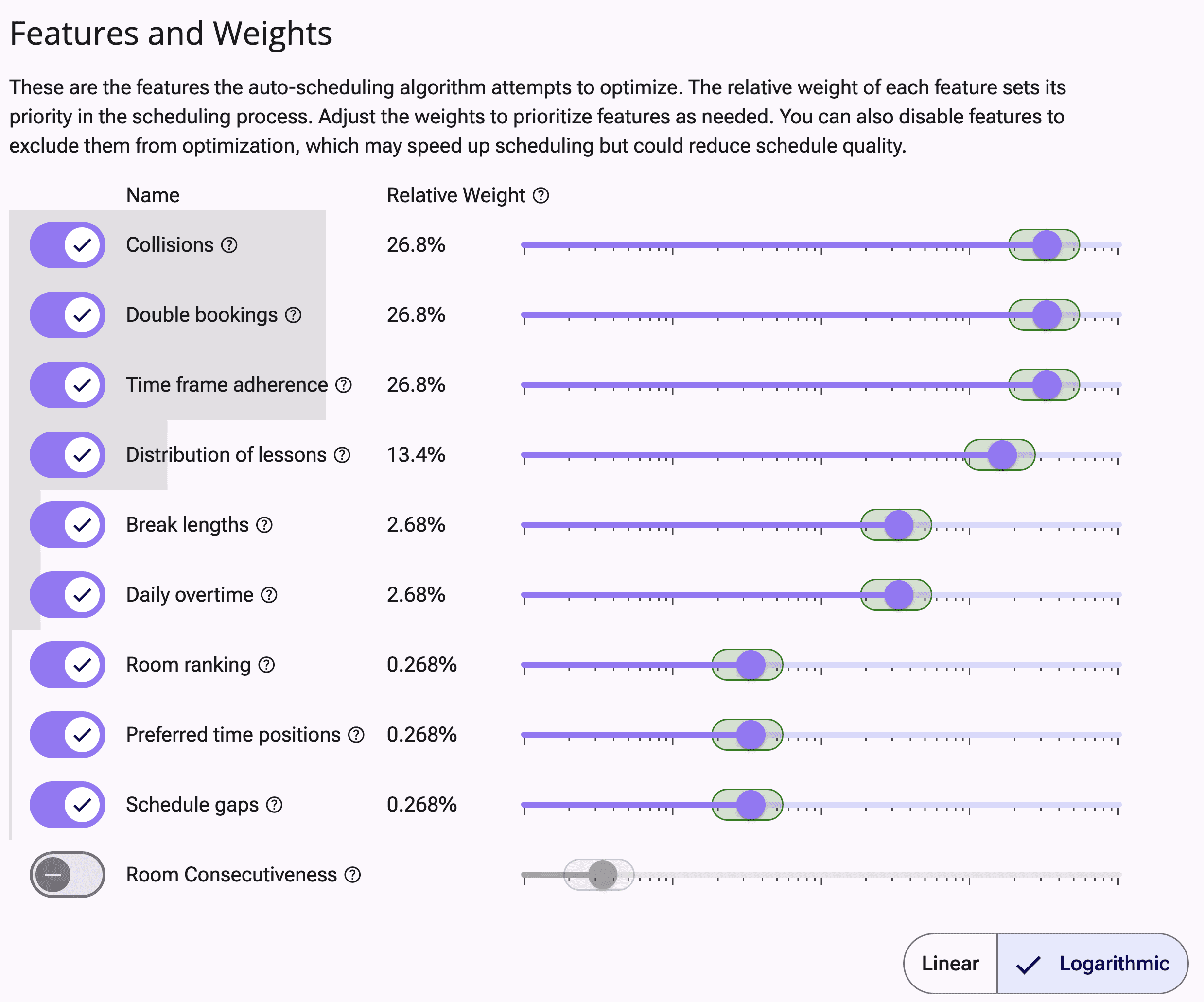Click Daily overtime question mark icon
Image resolution: width=1204 pixels, height=1002 pixels.
(269, 595)
